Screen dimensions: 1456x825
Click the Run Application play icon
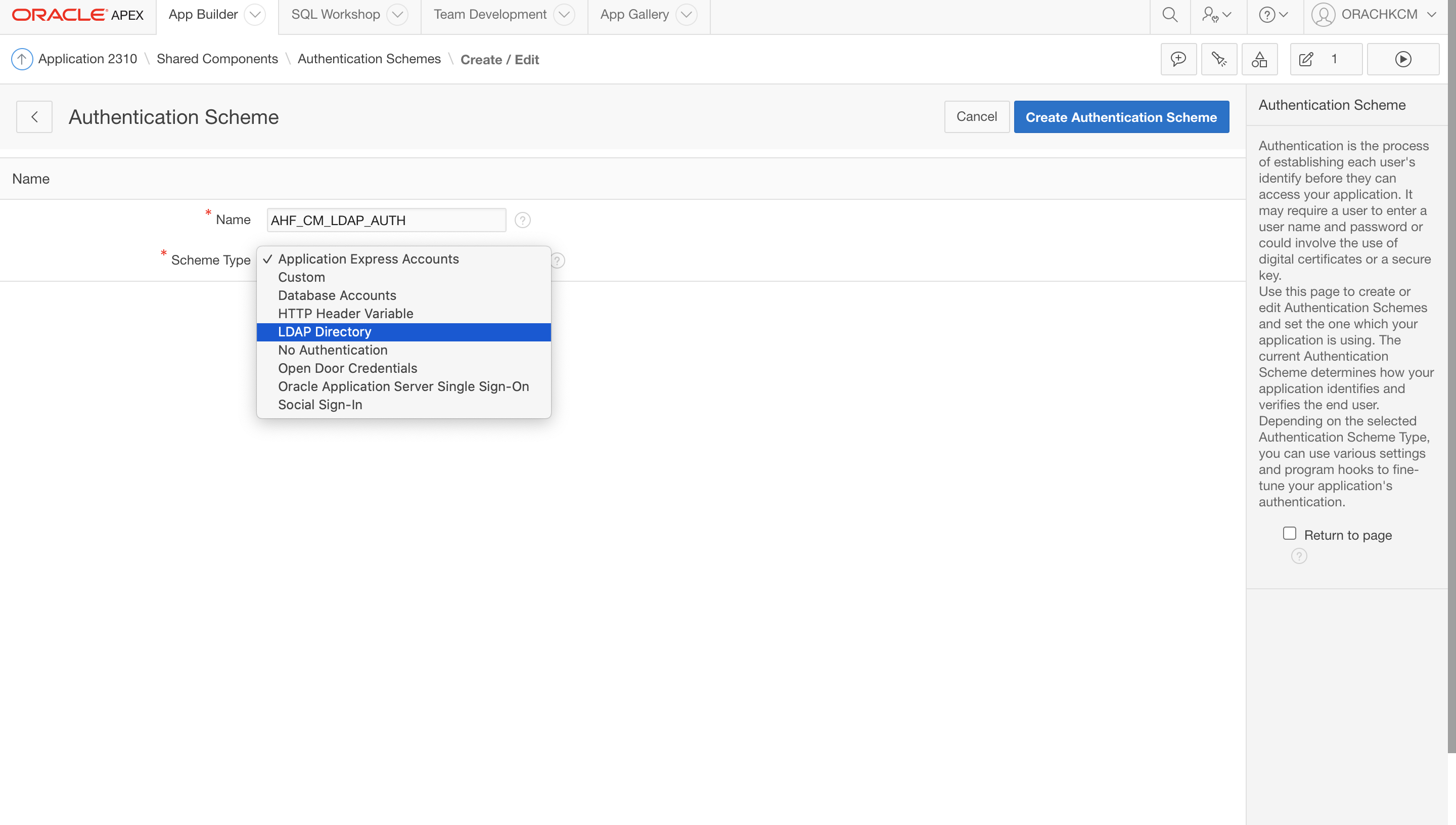click(x=1402, y=59)
